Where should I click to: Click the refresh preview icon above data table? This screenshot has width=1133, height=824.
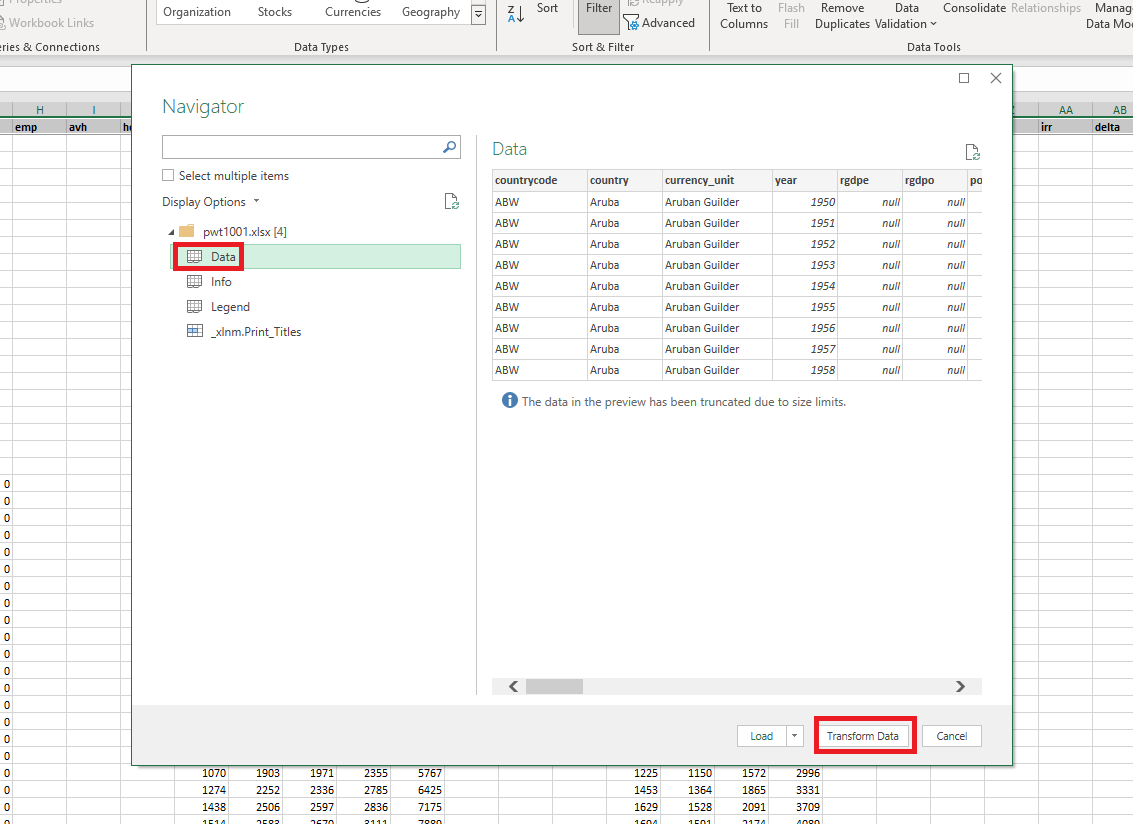(972, 152)
